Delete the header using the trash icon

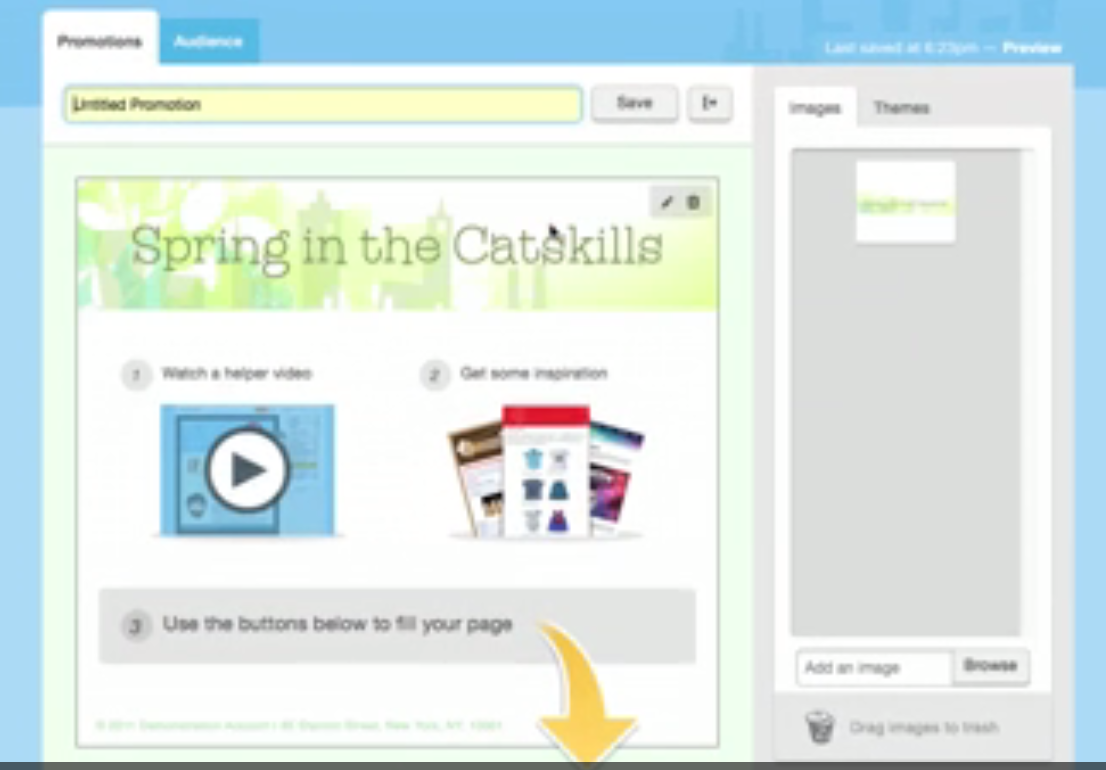693,203
